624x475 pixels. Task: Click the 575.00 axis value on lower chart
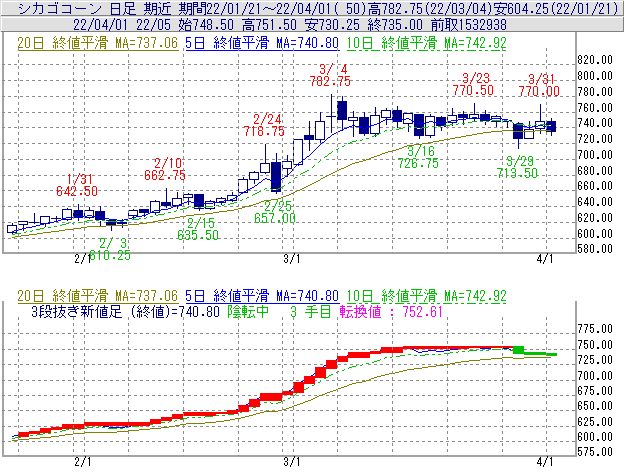click(x=595, y=452)
